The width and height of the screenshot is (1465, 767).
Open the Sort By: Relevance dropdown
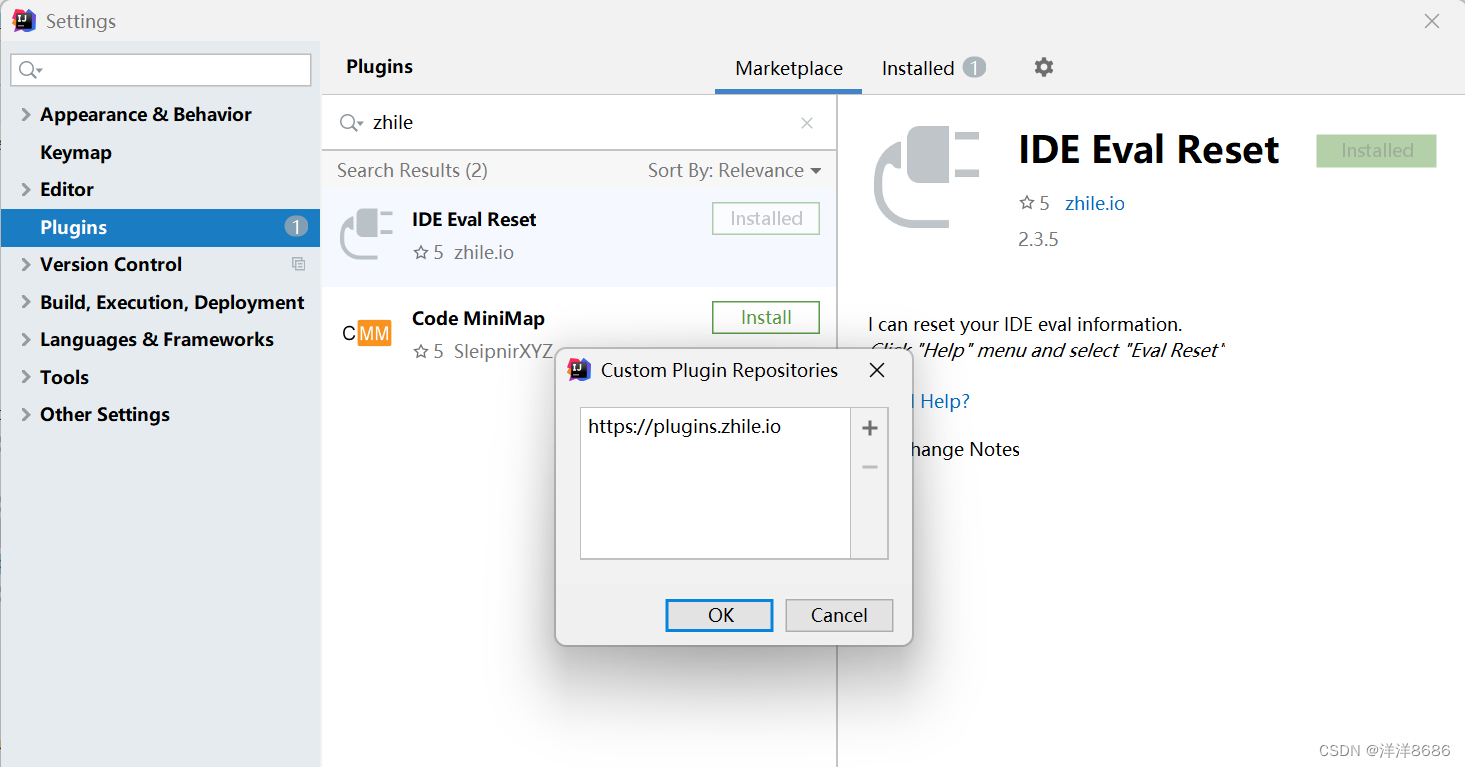(x=735, y=171)
